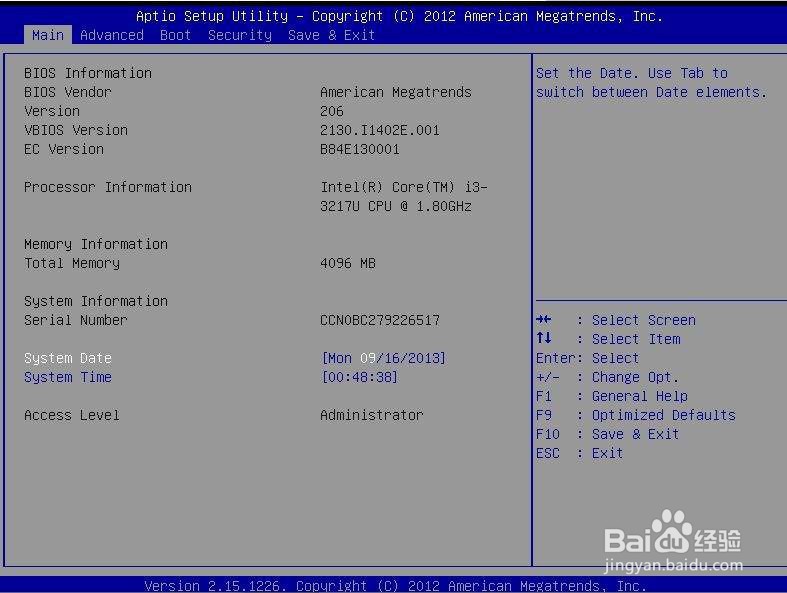The image size is (787, 593).
Task: Select the System Date label
Action: [x=68, y=358]
